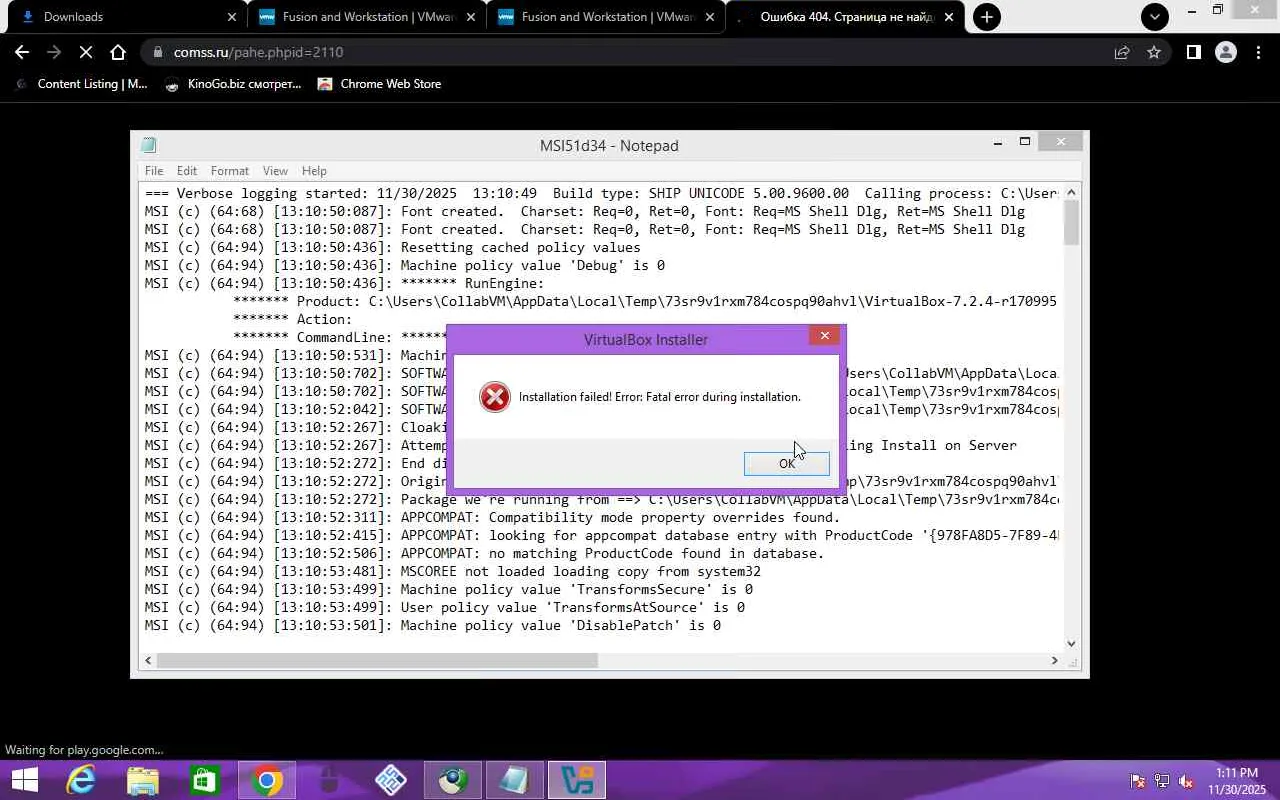The height and width of the screenshot is (800, 1280).
Task: Open Windows Store from the taskbar
Action: tap(204, 780)
